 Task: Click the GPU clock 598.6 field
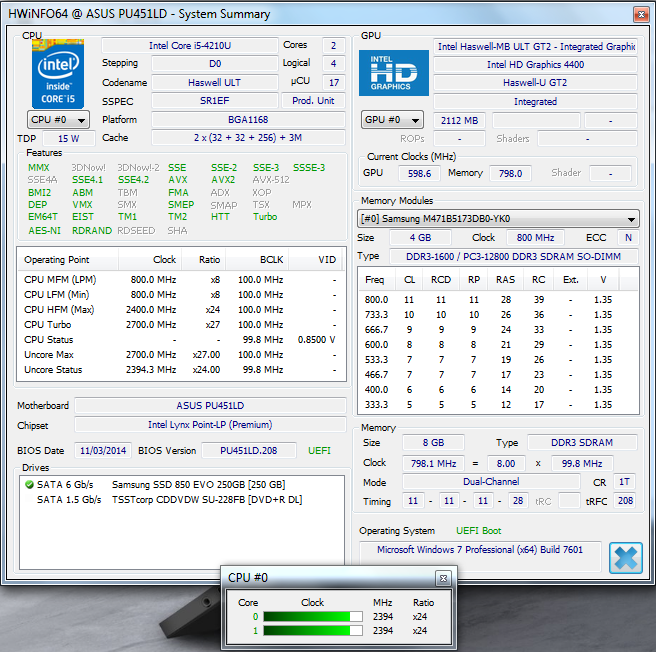point(419,174)
